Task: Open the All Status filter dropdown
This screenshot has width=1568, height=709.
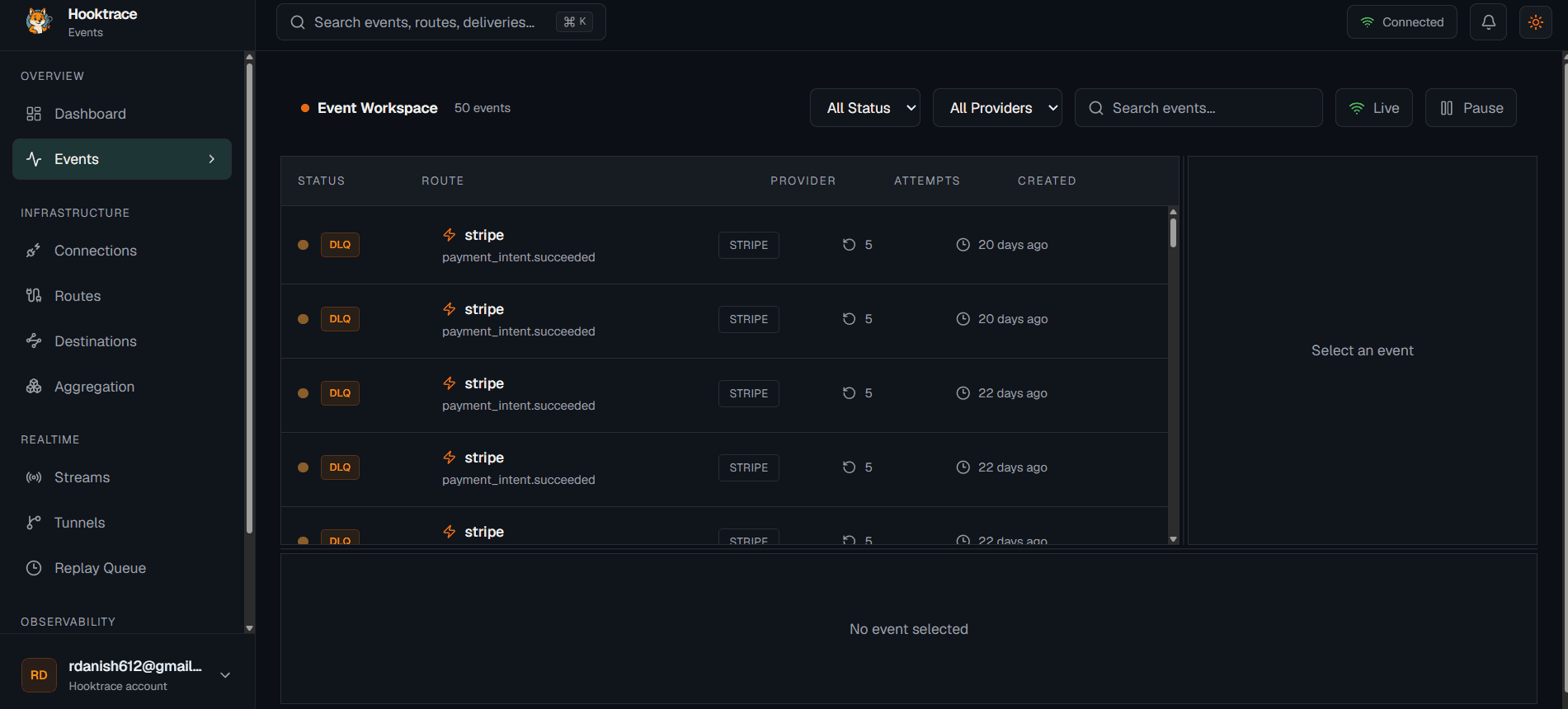Action: pyautogui.click(x=865, y=108)
